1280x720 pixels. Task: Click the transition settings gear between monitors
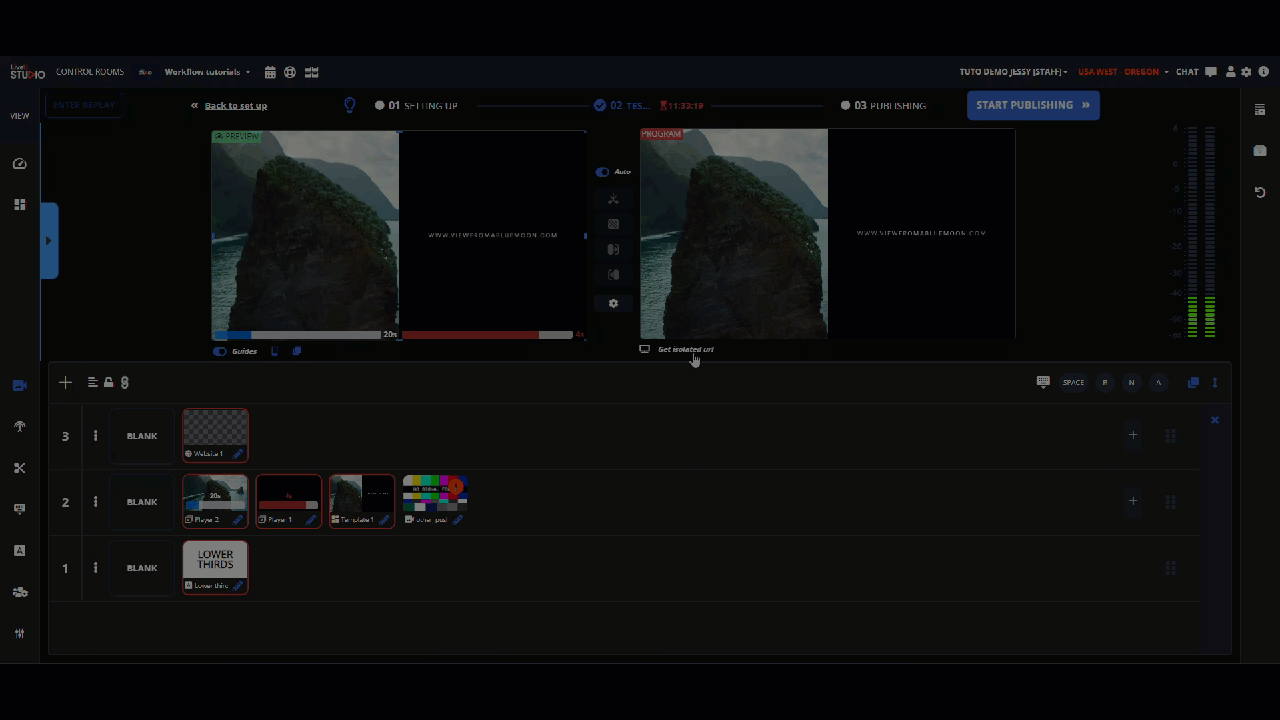coord(613,303)
